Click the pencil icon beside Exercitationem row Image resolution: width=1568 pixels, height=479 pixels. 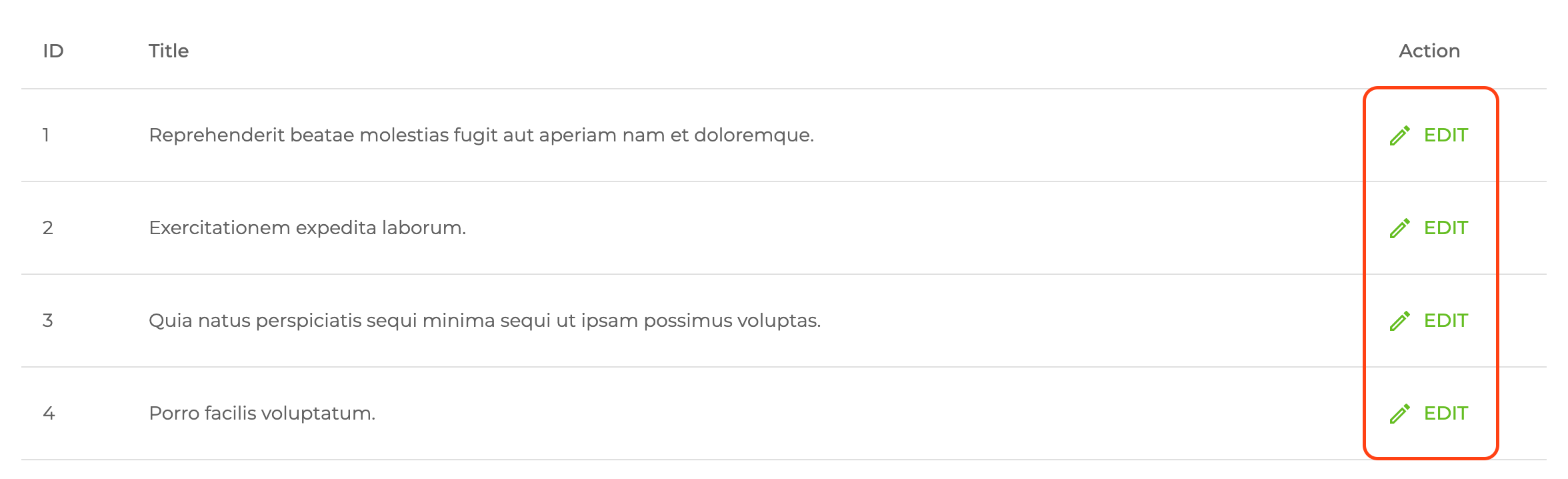click(x=1399, y=228)
